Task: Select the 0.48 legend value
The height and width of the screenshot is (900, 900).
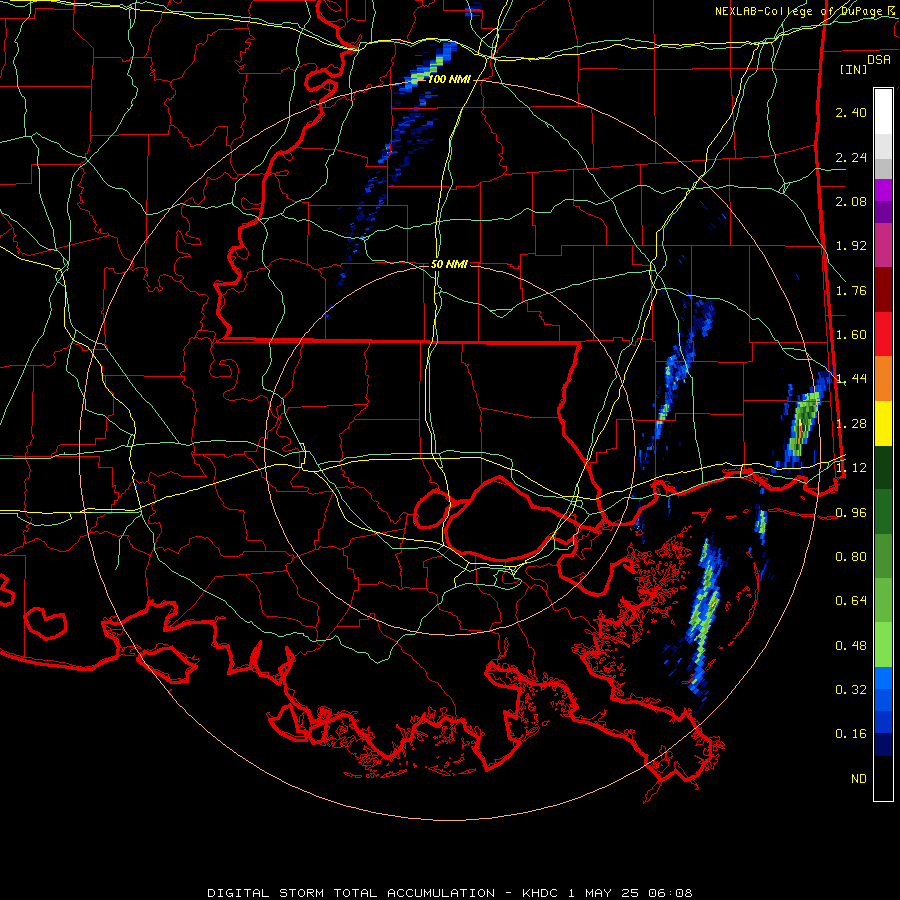Action: coord(851,646)
